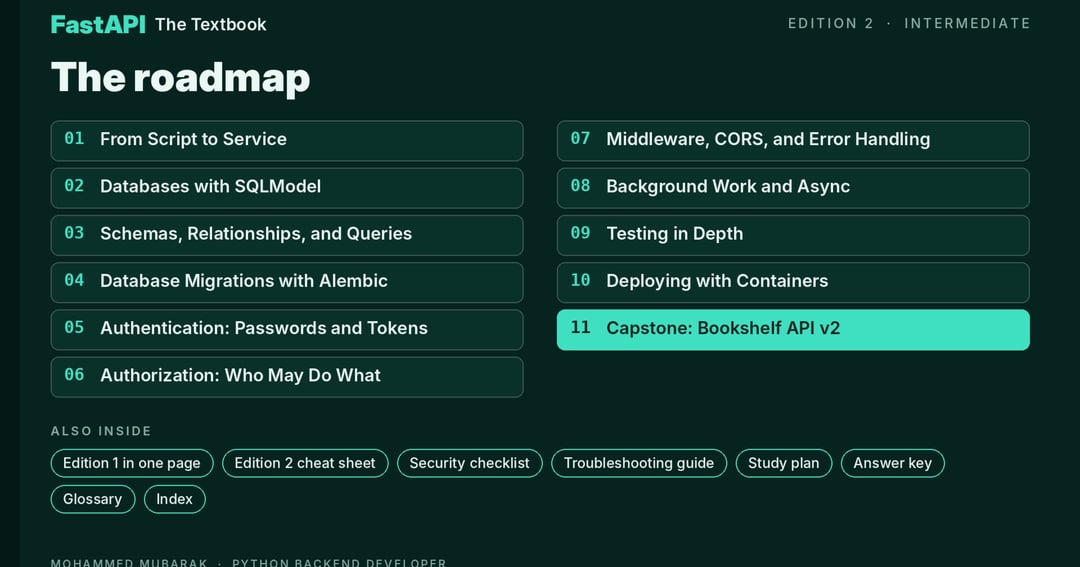The width and height of the screenshot is (1080, 567).
Task: Select chapter 08 Background Work and Async
Action: click(x=793, y=188)
